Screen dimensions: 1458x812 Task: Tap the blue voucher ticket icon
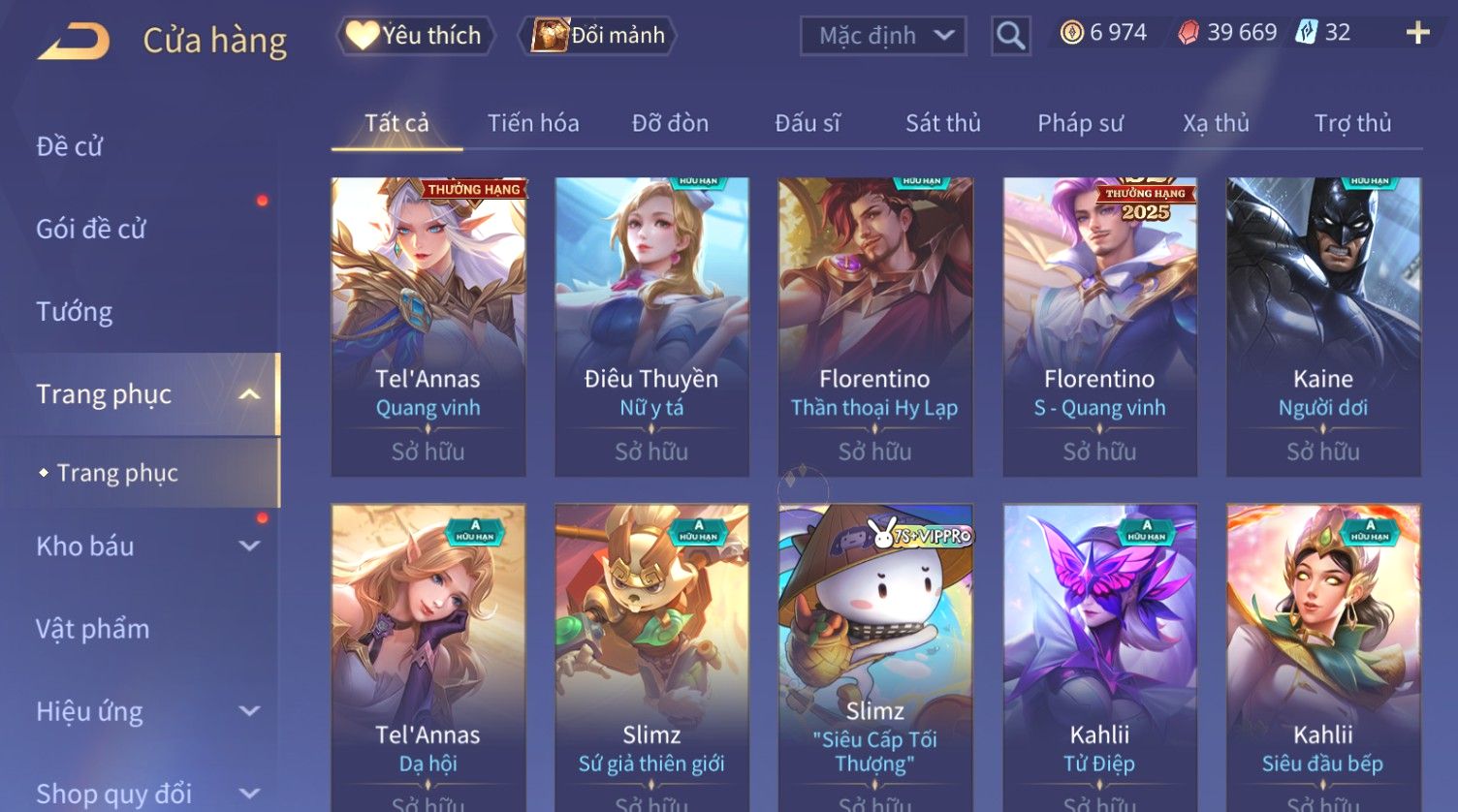1306,33
